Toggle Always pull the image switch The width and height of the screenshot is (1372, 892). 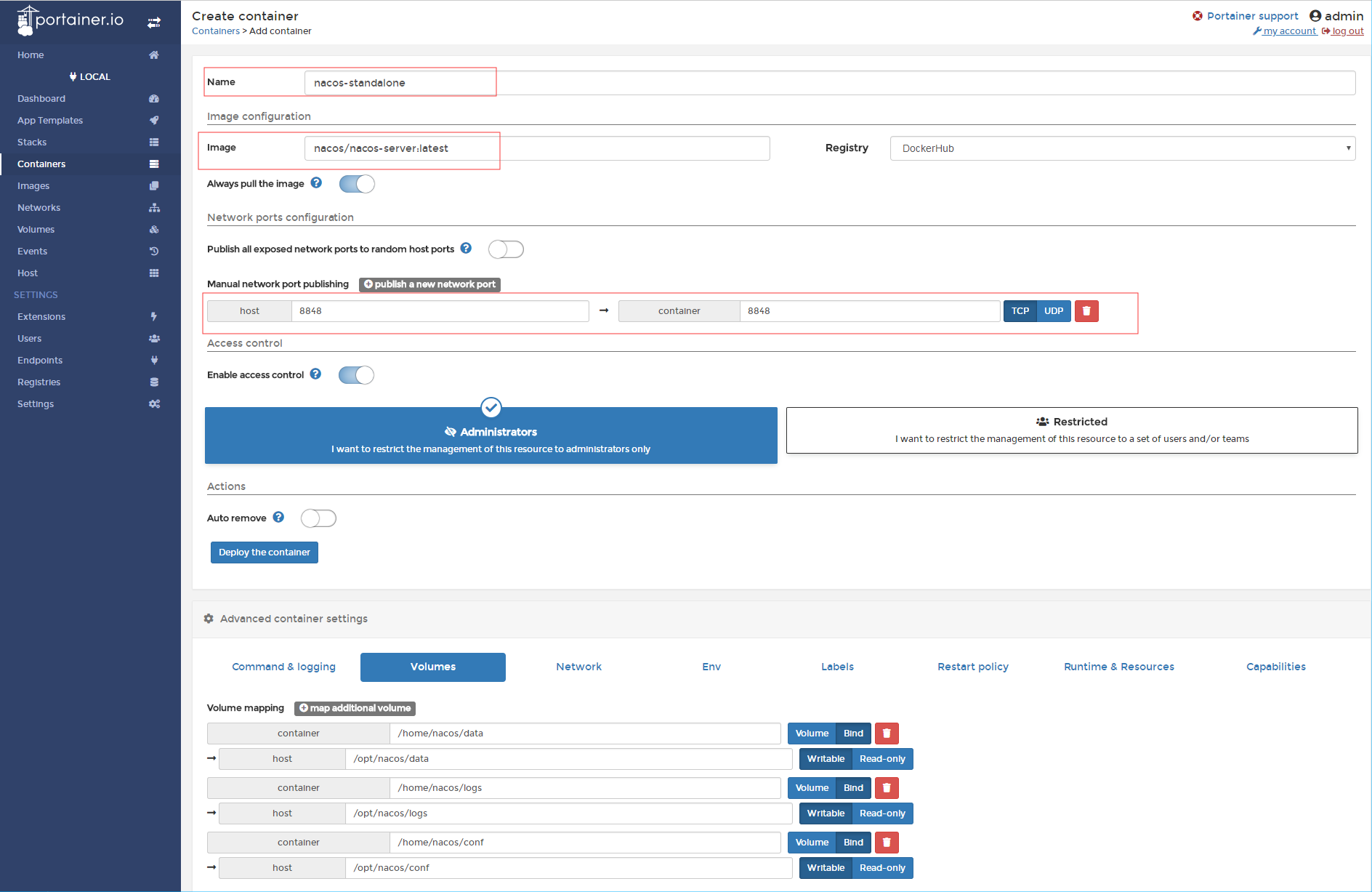tap(357, 184)
